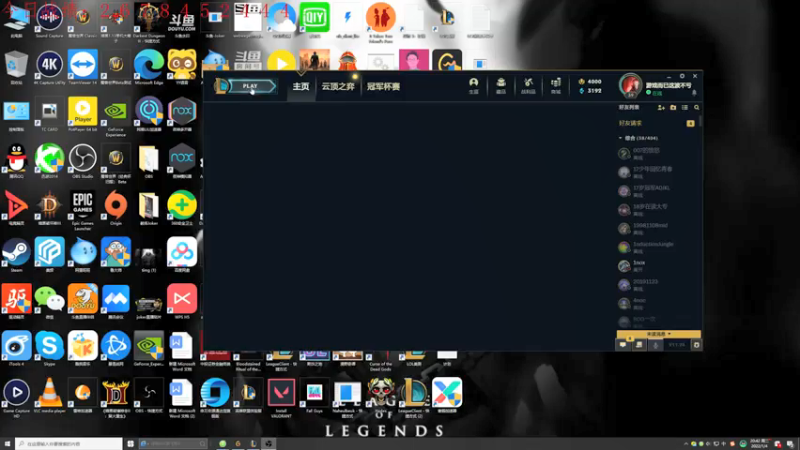The image size is (800, 450).
Task: Click the add friend icon
Action: pos(661,108)
